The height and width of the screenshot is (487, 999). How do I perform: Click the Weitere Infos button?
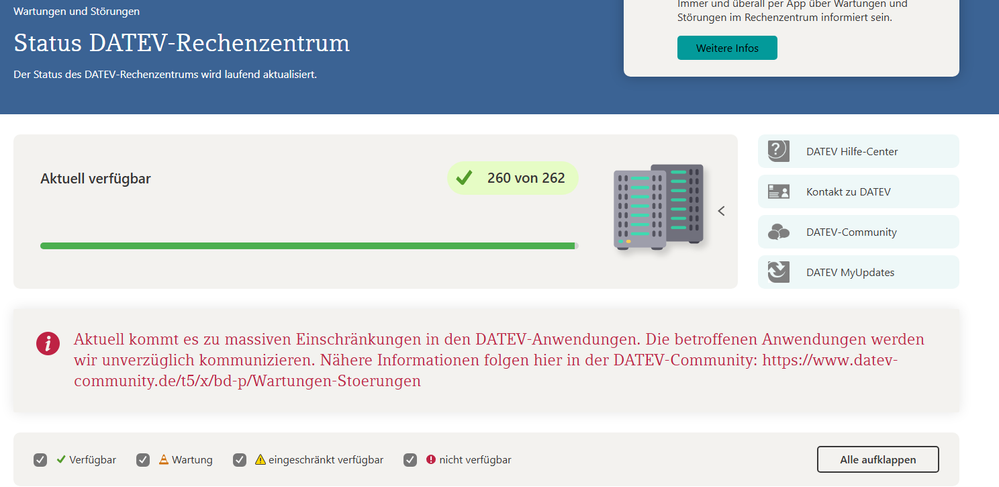coord(727,48)
